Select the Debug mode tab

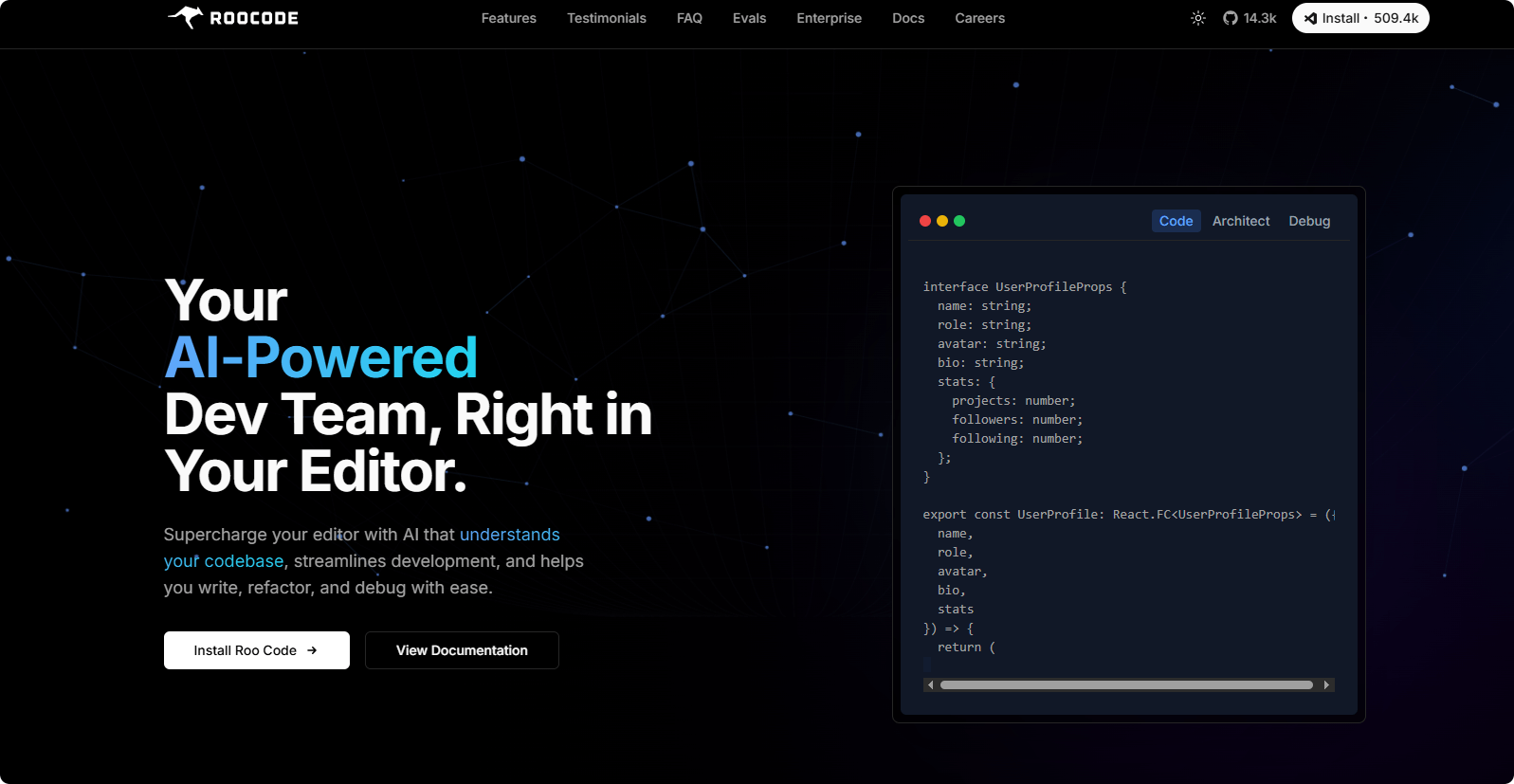1309,221
